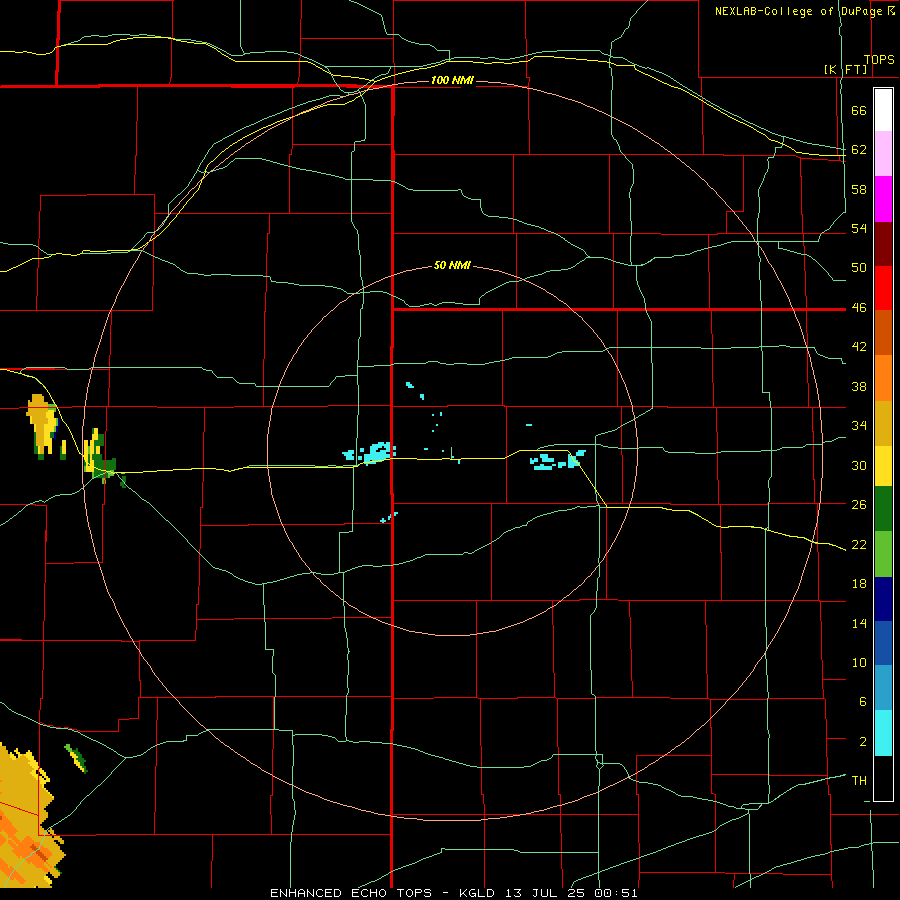This screenshot has width=900, height=900.
Task: Choose the dark green legend band
Action: 883,509
